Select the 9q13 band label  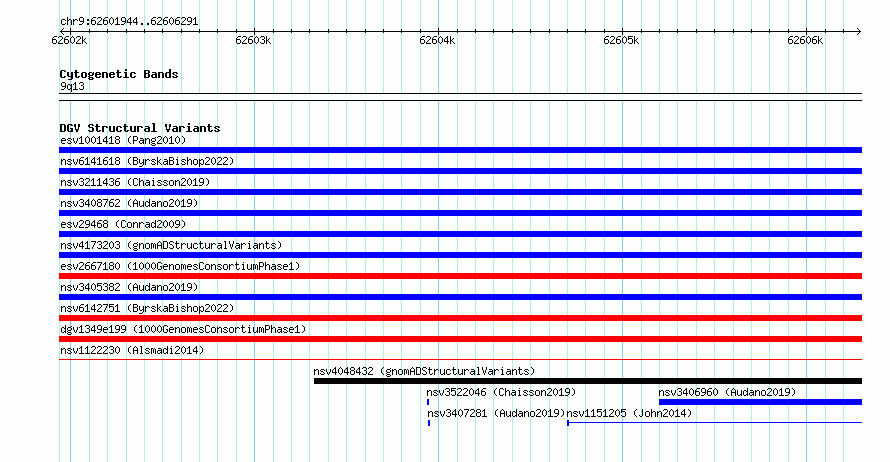[72, 86]
